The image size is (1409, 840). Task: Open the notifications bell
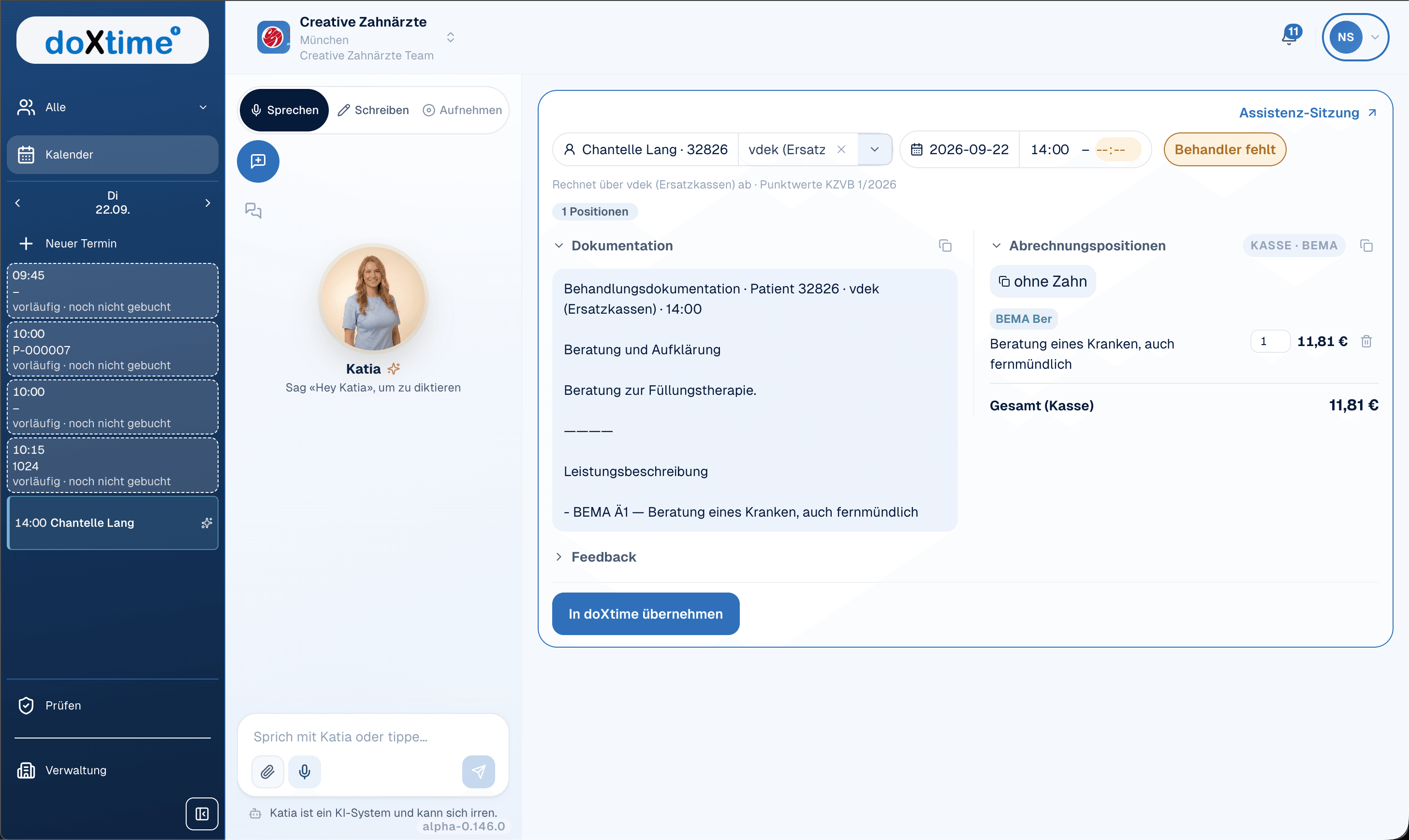pyautogui.click(x=1290, y=37)
